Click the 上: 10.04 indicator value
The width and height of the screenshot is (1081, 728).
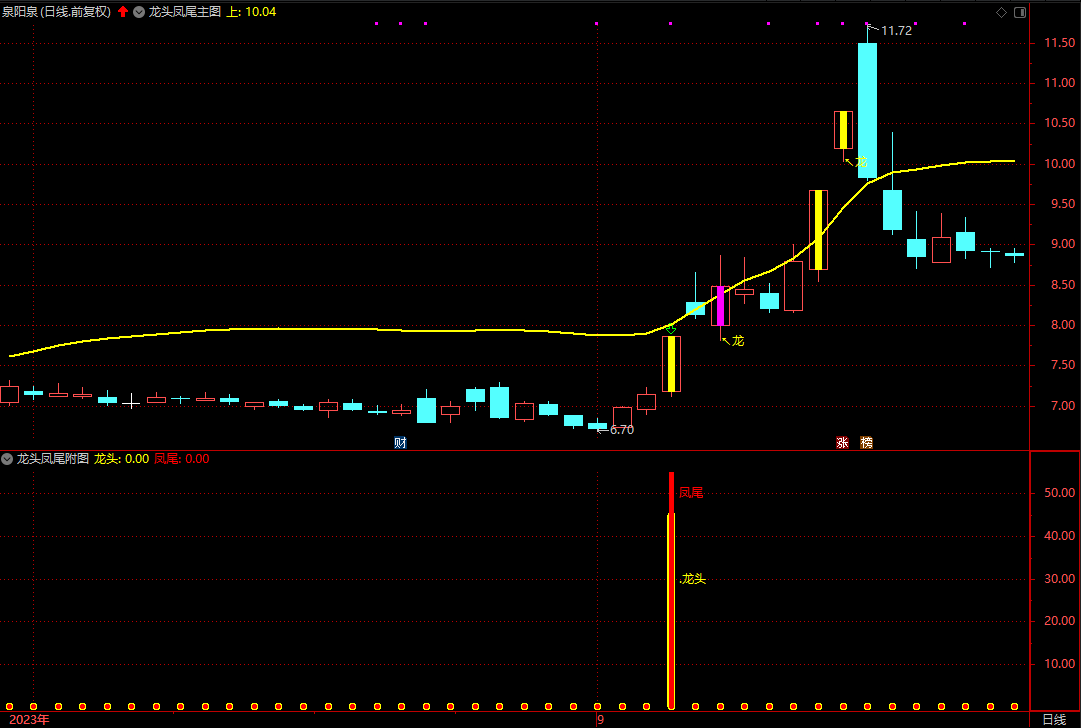click(x=252, y=12)
